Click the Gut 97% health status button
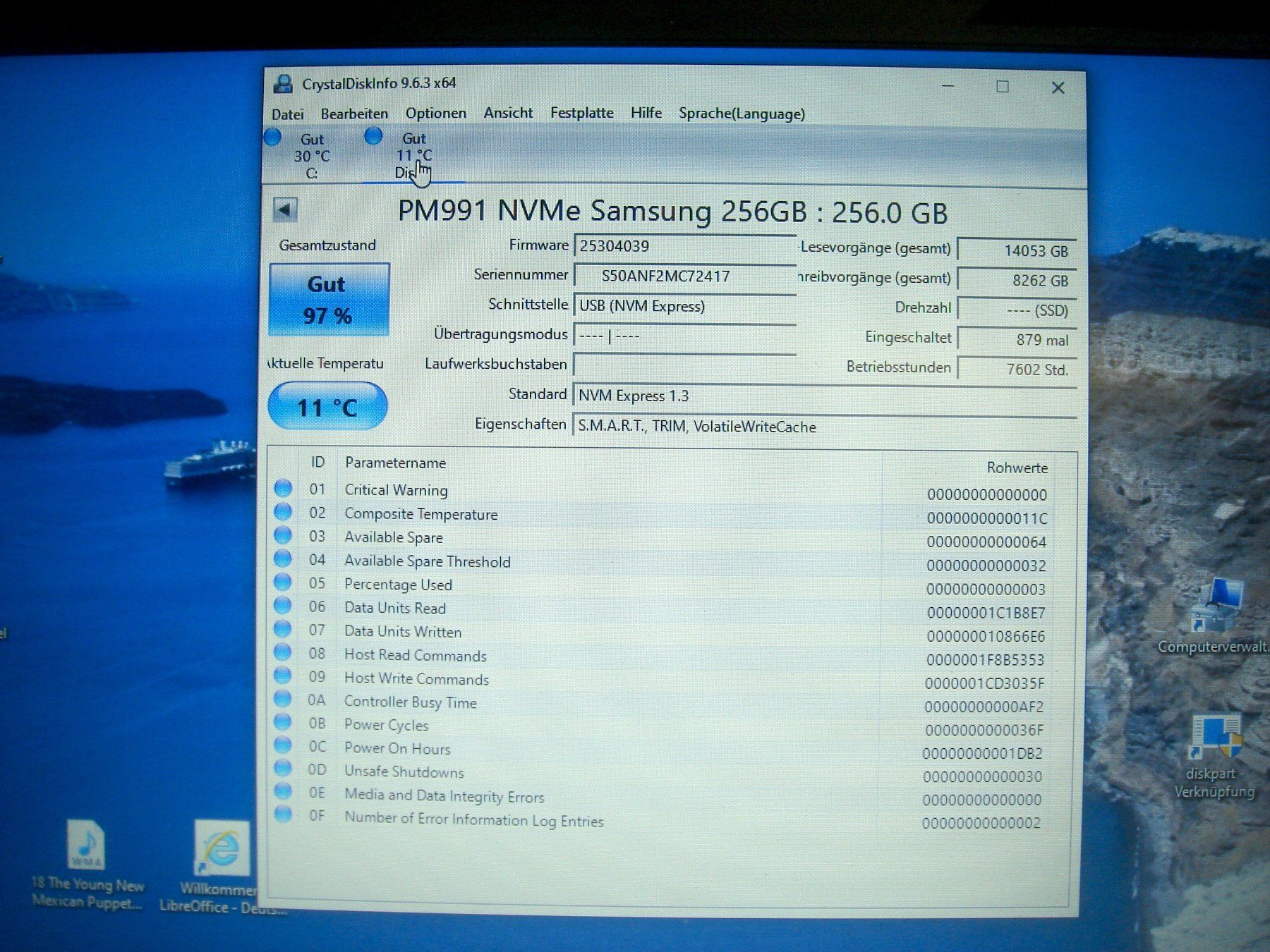Viewport: 1270px width, 952px height. tap(329, 299)
